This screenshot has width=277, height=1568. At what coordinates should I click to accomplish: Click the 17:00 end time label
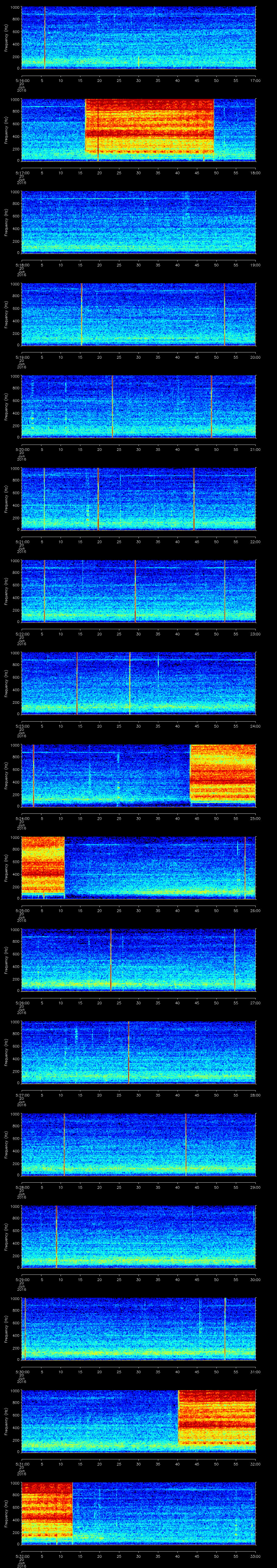point(255,80)
